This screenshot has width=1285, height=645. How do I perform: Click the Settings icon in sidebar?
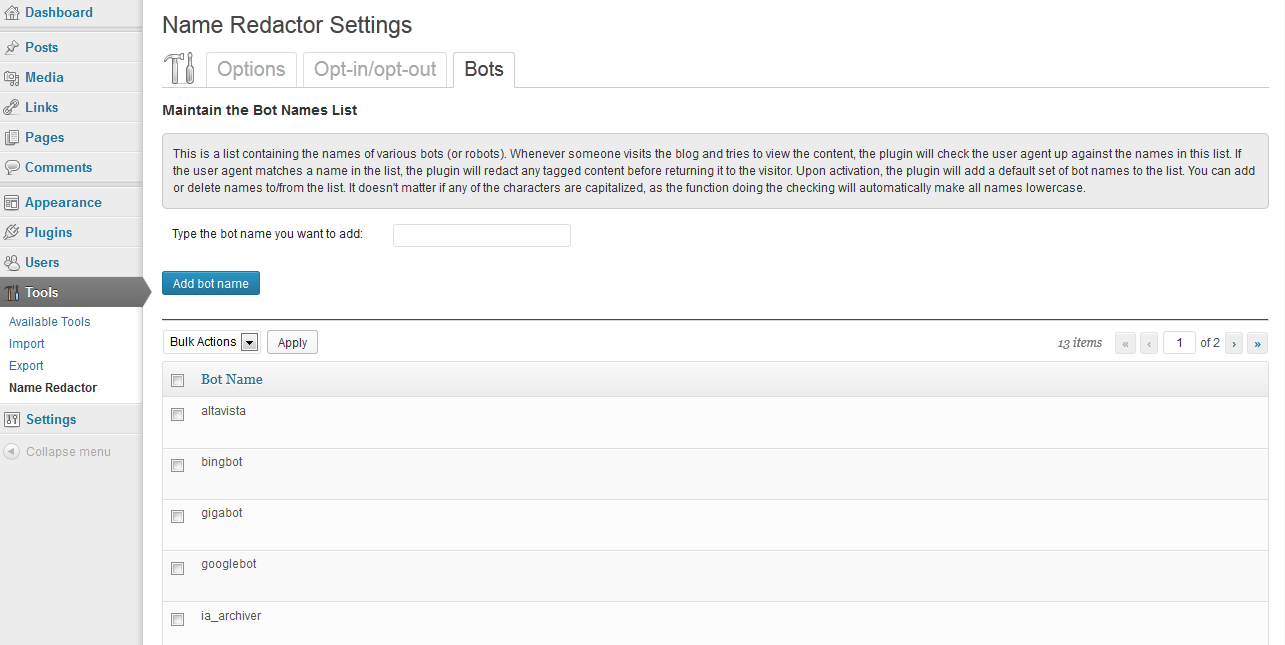tap(12, 419)
